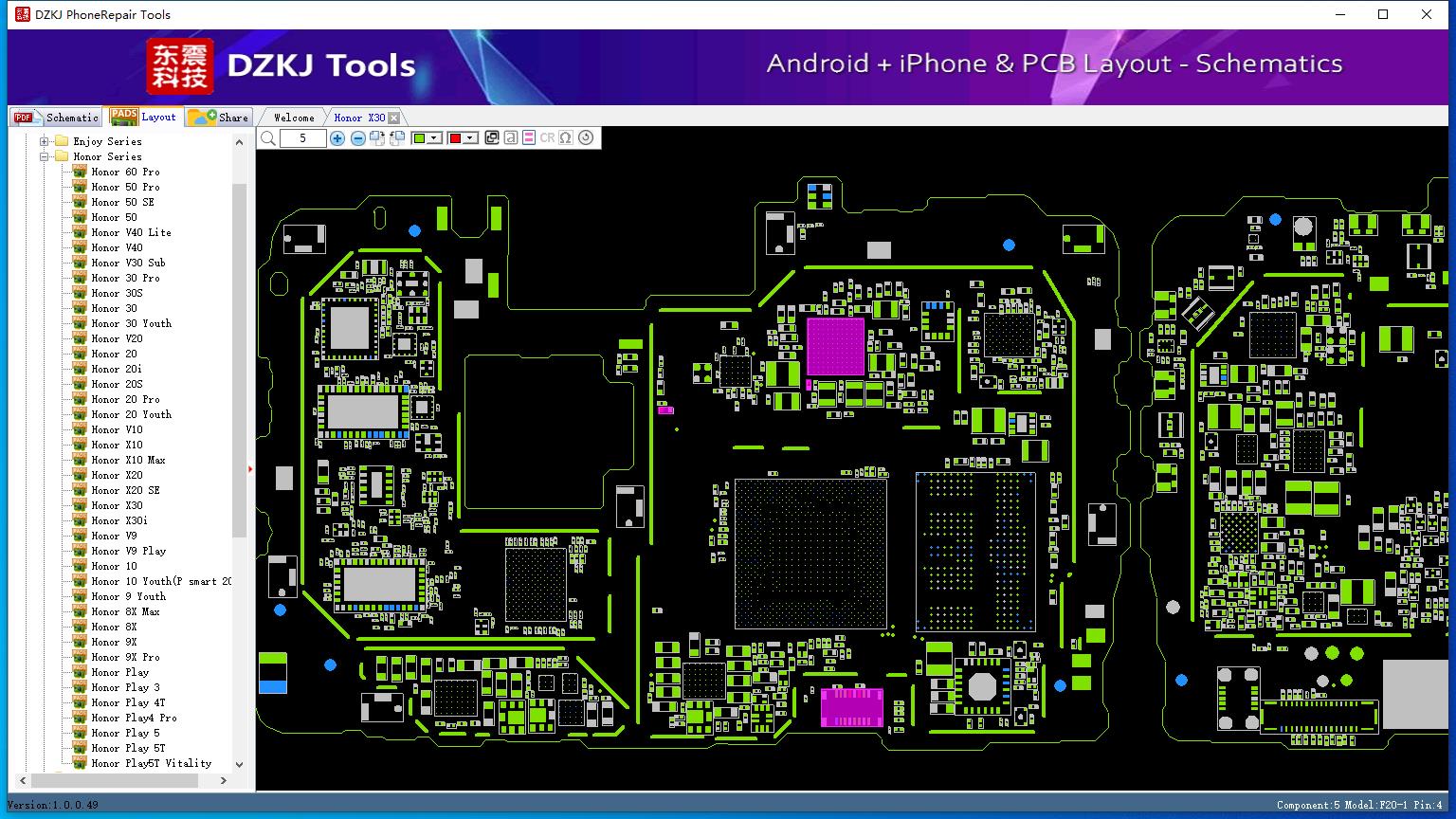The image size is (1456, 819).
Task: Click the board icon beside Honor 9X Pro
Action: [x=80, y=657]
